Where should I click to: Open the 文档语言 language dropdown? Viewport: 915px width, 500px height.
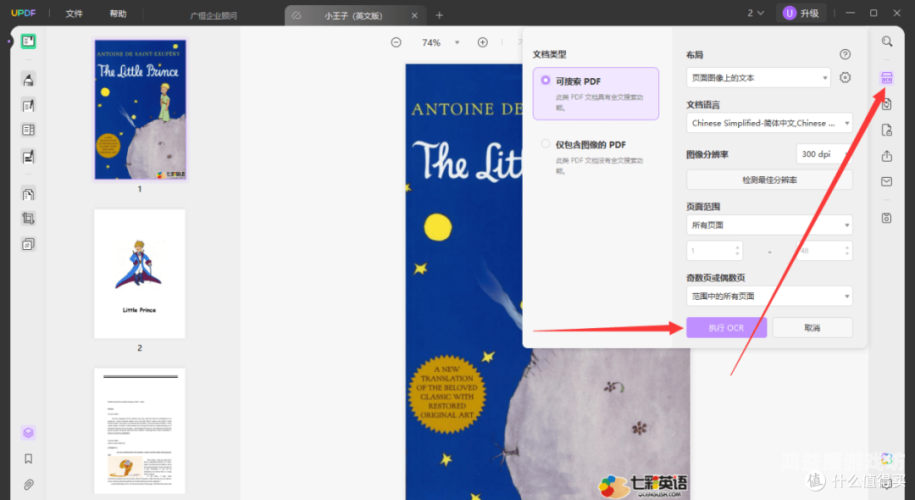(769, 123)
